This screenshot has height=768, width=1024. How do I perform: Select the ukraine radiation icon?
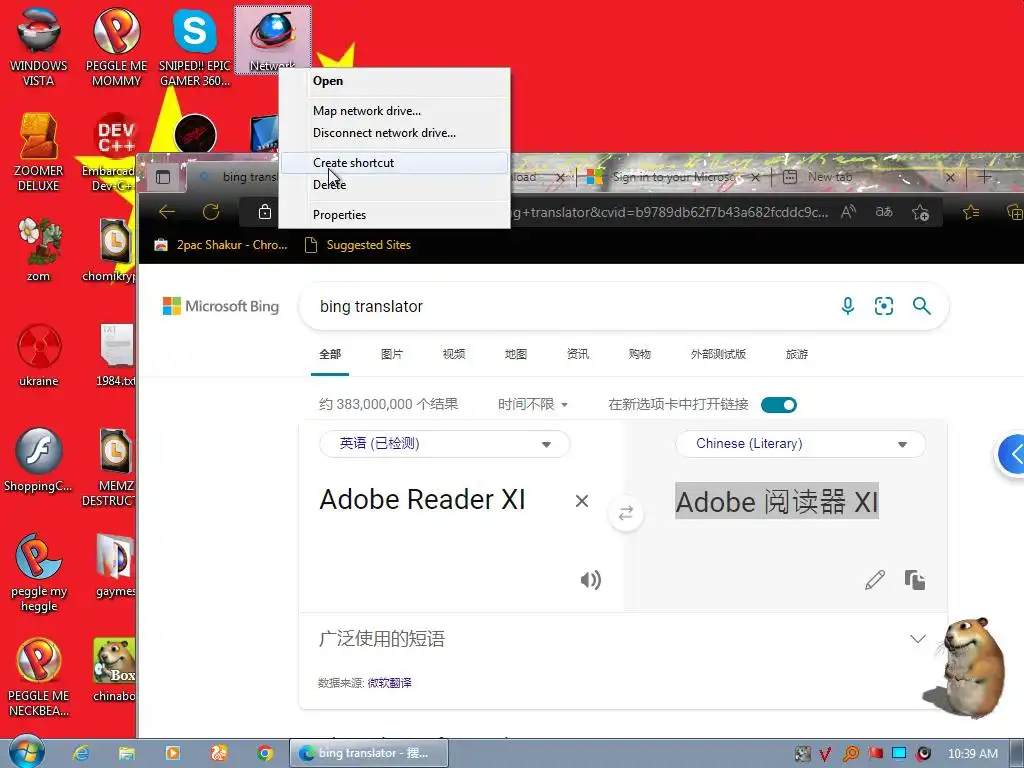click(x=39, y=355)
